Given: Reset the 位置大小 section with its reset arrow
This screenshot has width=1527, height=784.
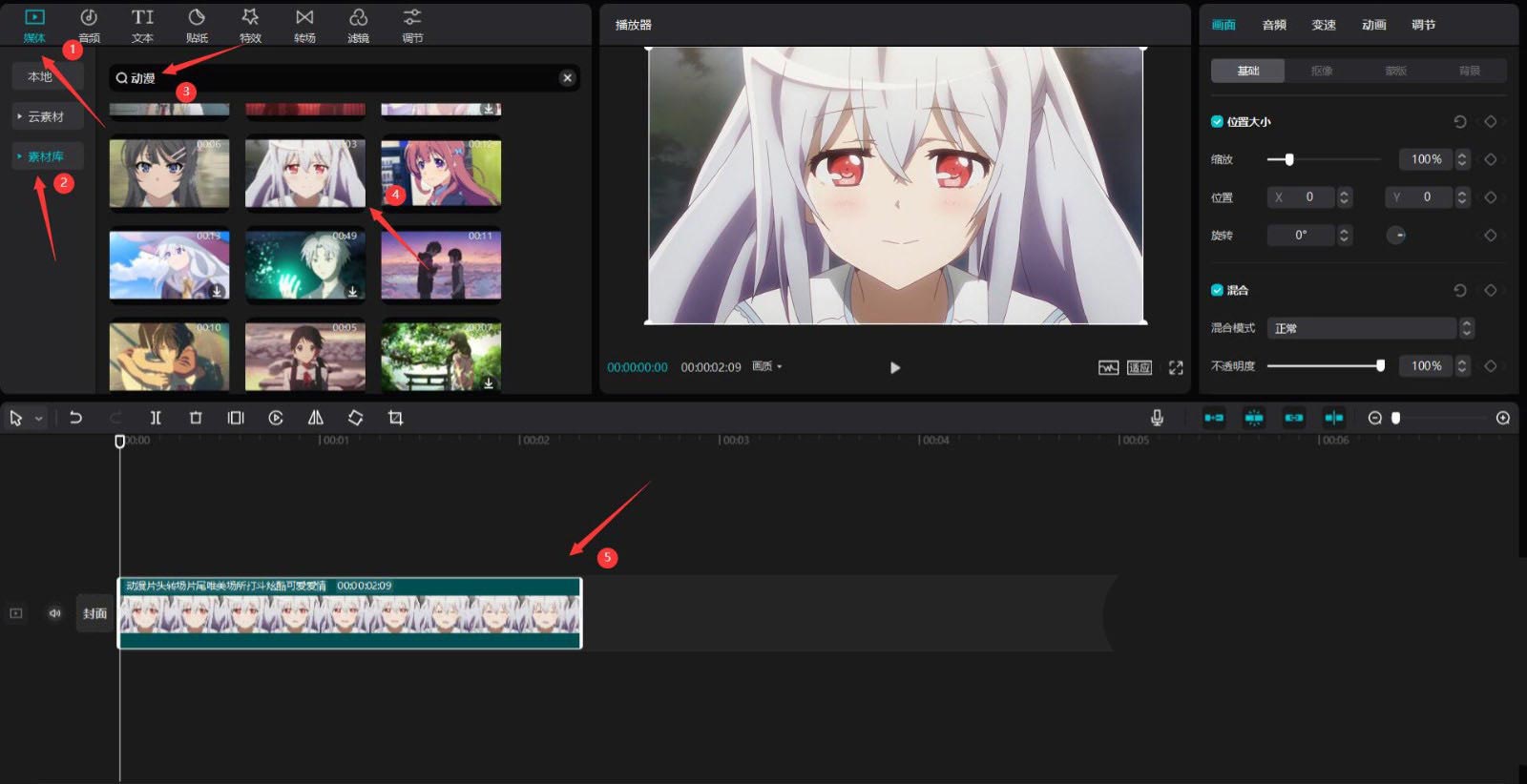Looking at the screenshot, I should pos(1459,122).
